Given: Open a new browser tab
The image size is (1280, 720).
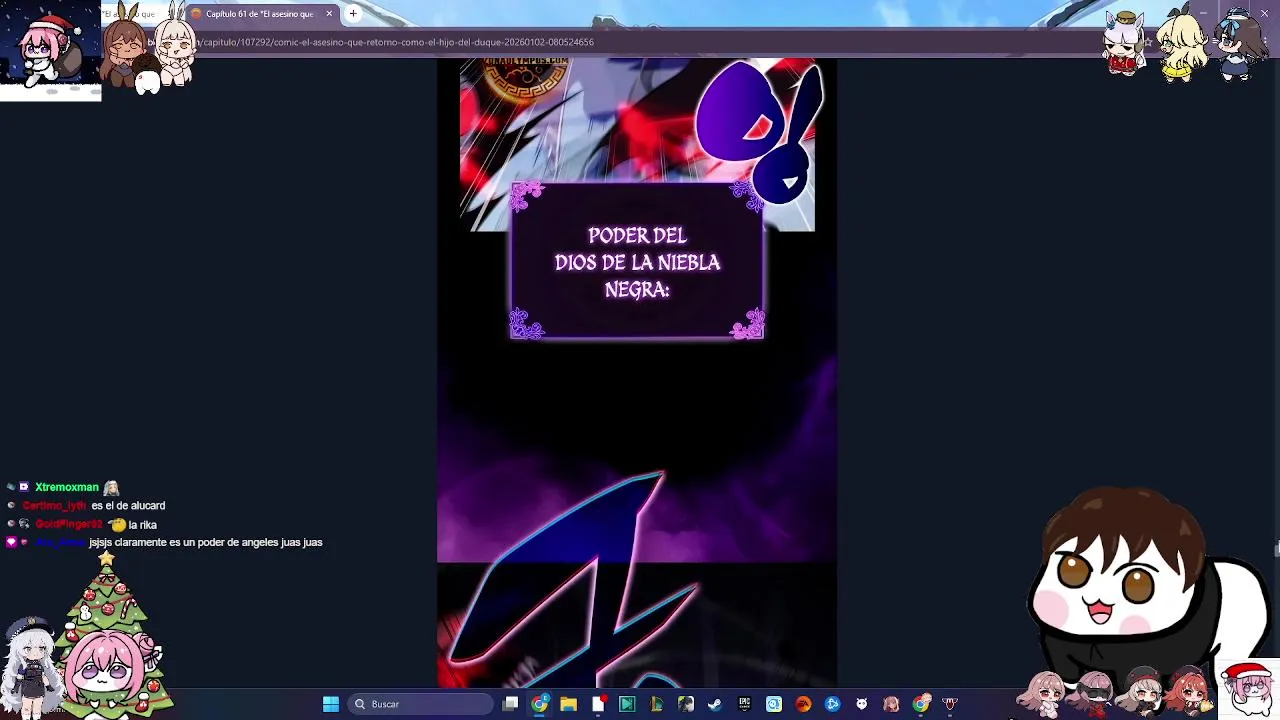Looking at the screenshot, I should pyautogui.click(x=353, y=14).
